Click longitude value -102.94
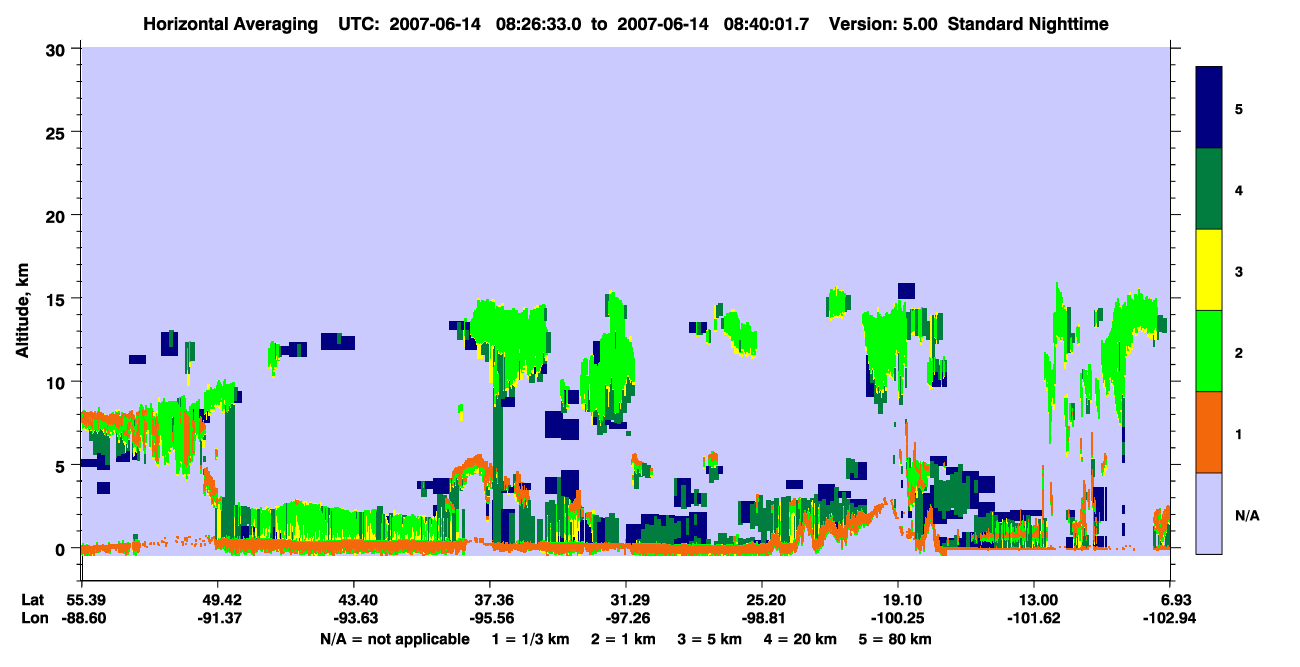The width and height of the screenshot is (1300, 667). coord(1170,618)
